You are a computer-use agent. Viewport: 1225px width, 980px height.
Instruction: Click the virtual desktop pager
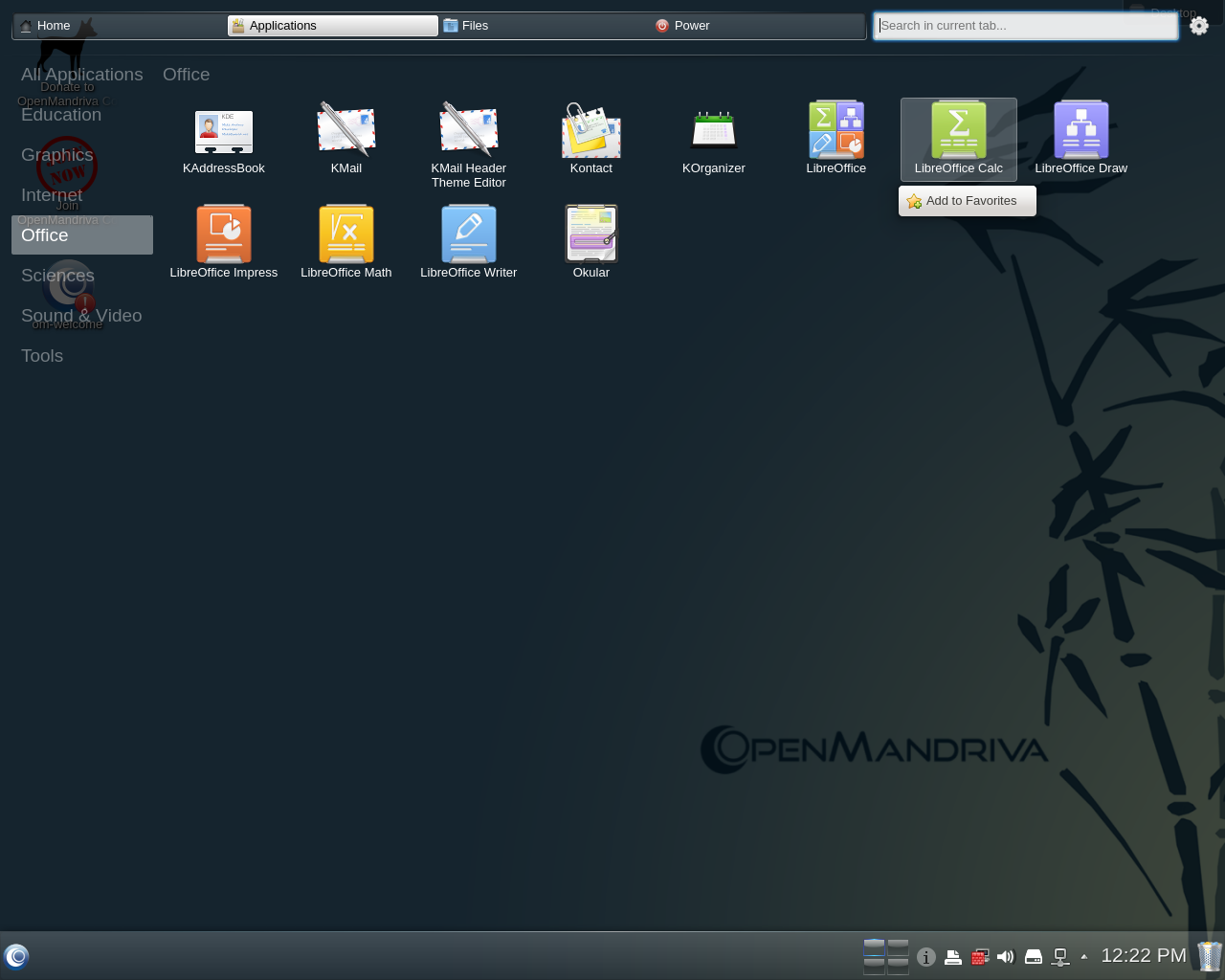[x=885, y=956]
